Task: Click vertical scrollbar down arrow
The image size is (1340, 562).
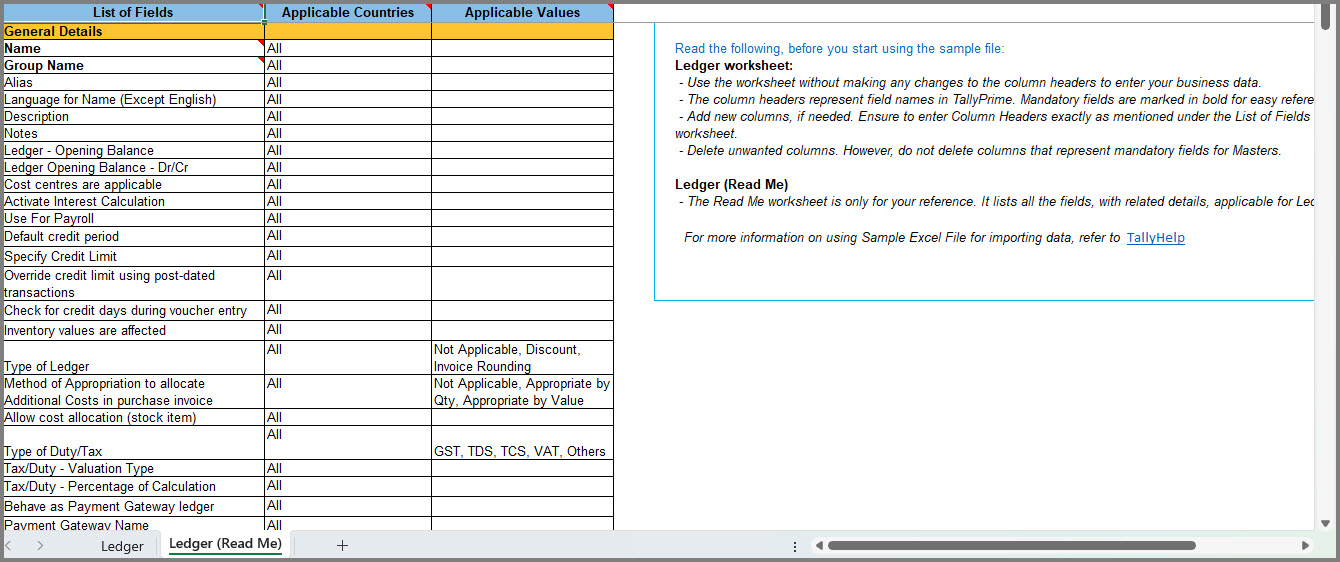Action: point(1325,523)
